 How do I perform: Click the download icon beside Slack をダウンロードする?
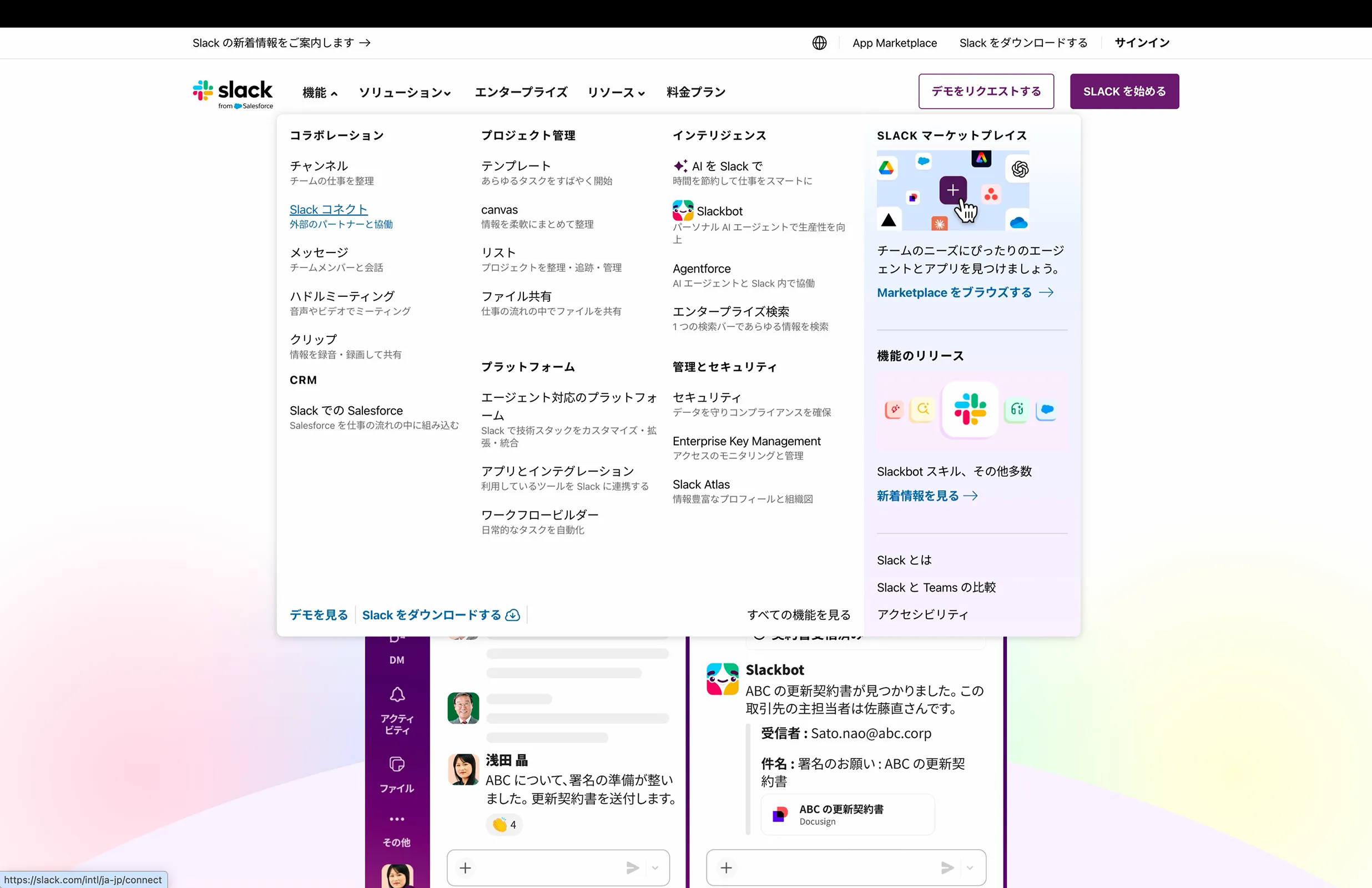point(512,615)
